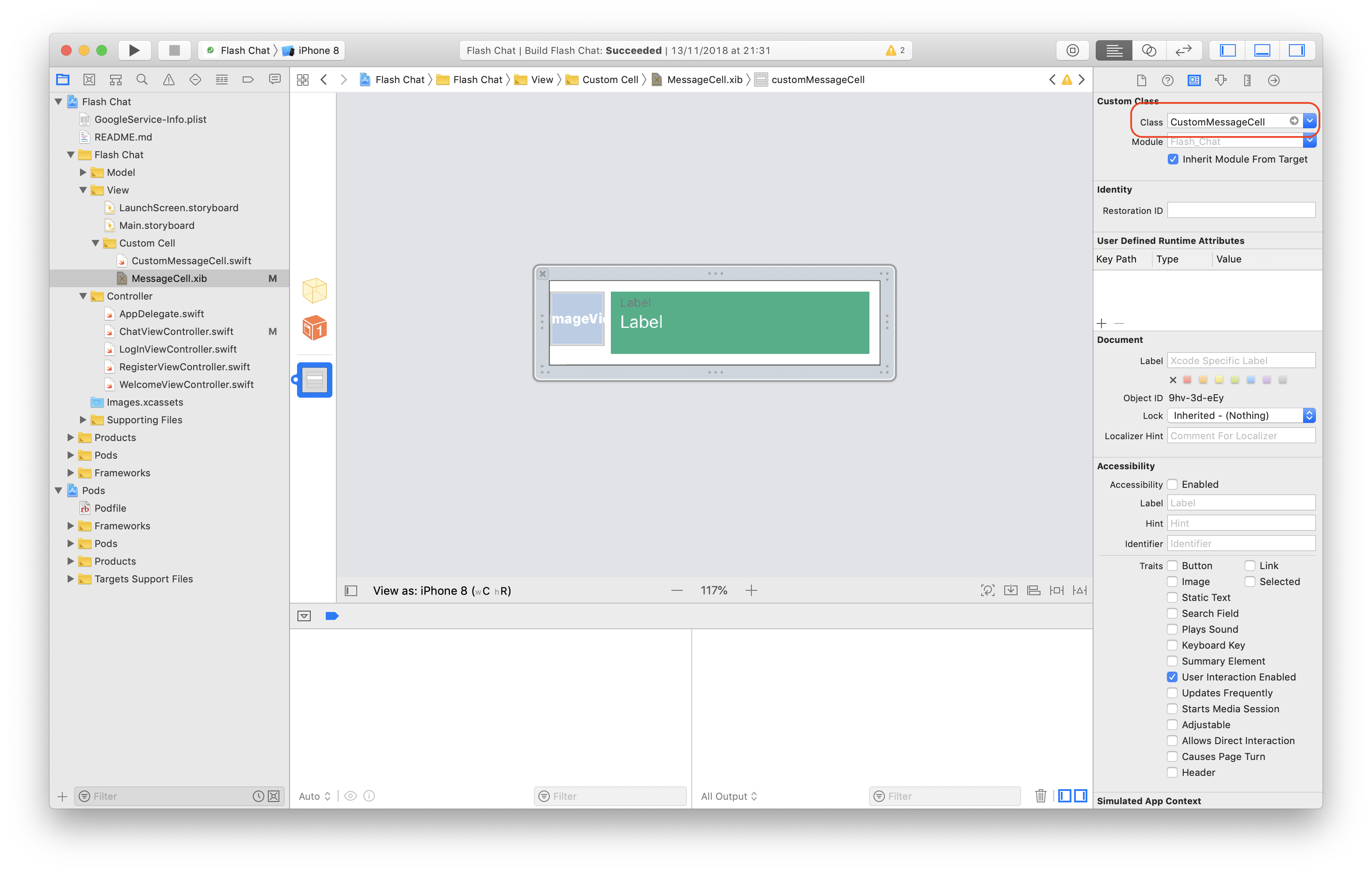Toggle User Interaction Enabled trait
Viewport: 1372px width, 874px height.
point(1173,677)
